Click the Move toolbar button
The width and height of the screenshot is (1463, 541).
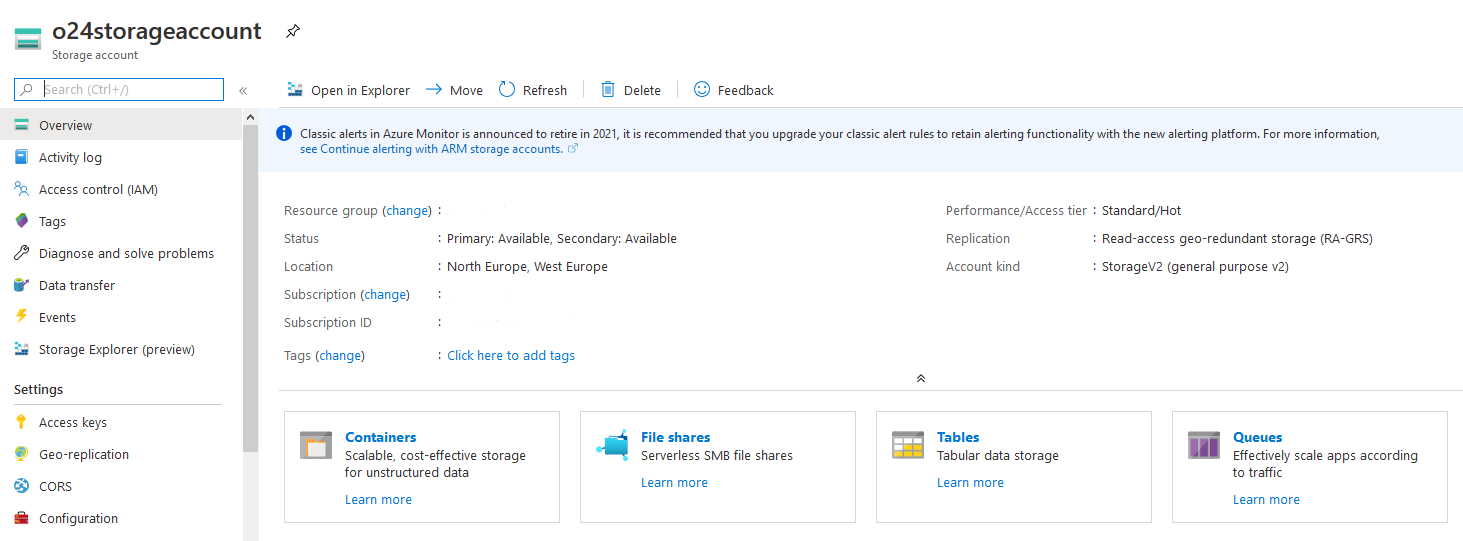tap(454, 90)
